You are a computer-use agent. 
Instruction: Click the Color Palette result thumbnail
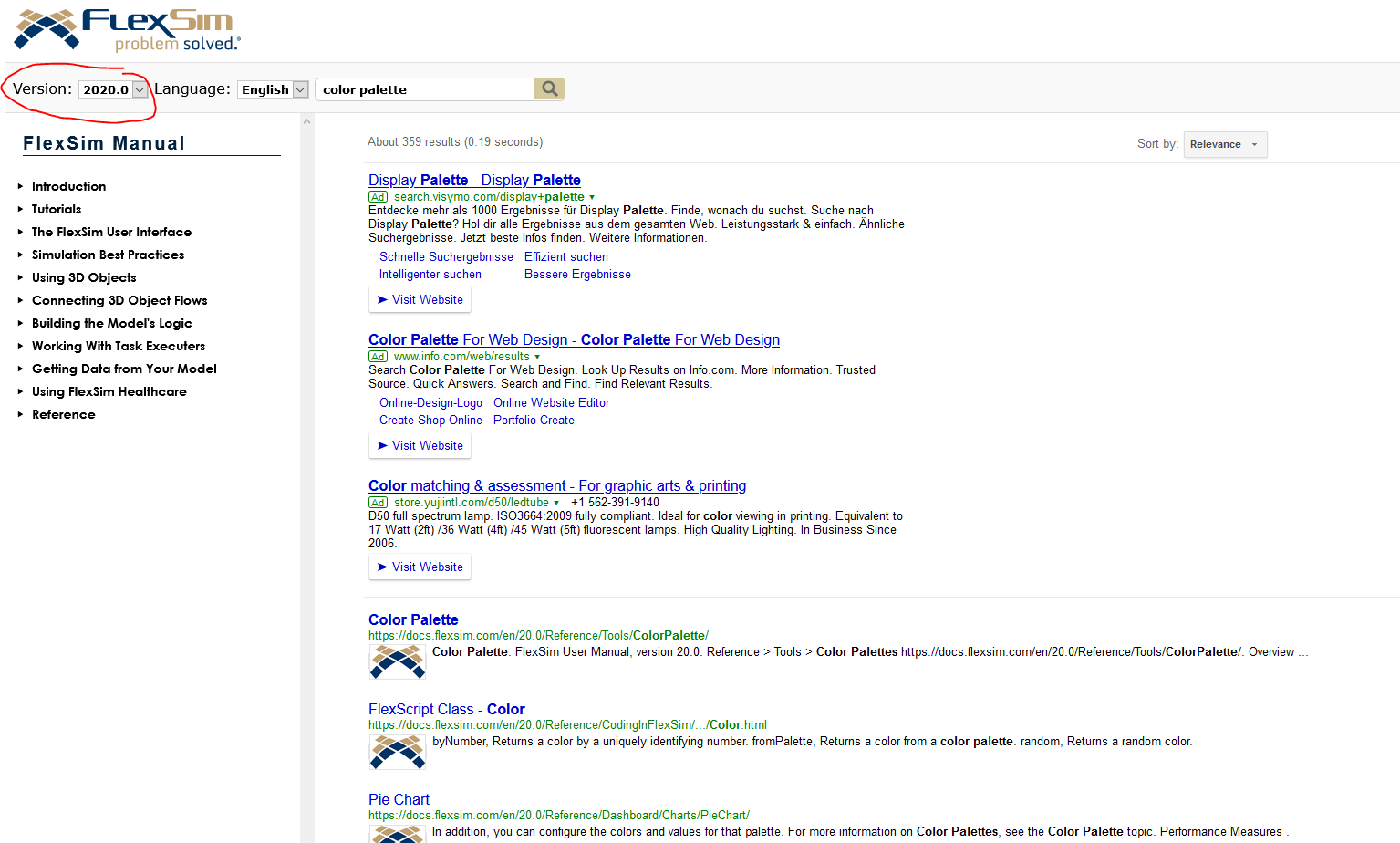click(397, 661)
